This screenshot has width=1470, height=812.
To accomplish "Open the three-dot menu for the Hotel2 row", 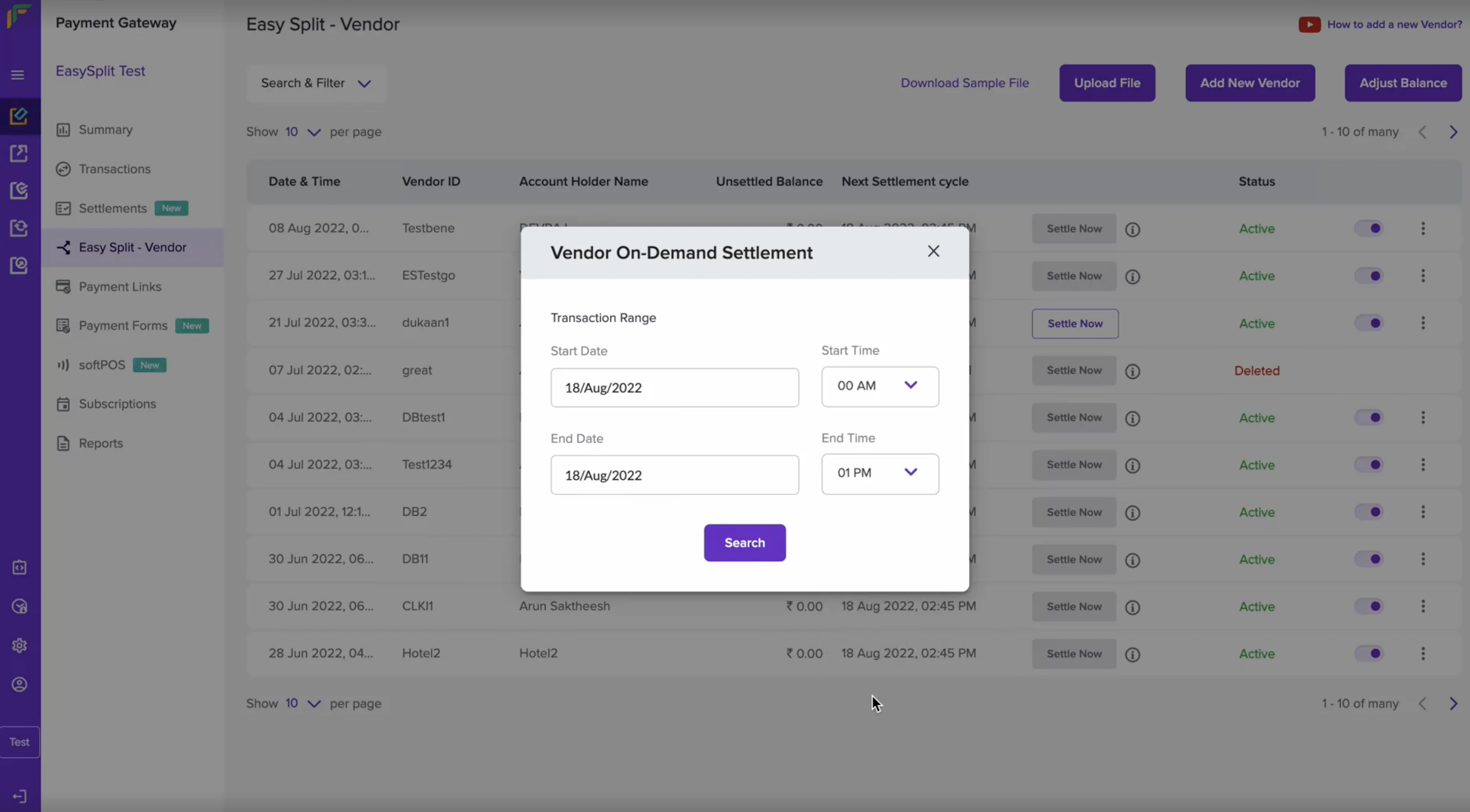I will pyautogui.click(x=1423, y=653).
